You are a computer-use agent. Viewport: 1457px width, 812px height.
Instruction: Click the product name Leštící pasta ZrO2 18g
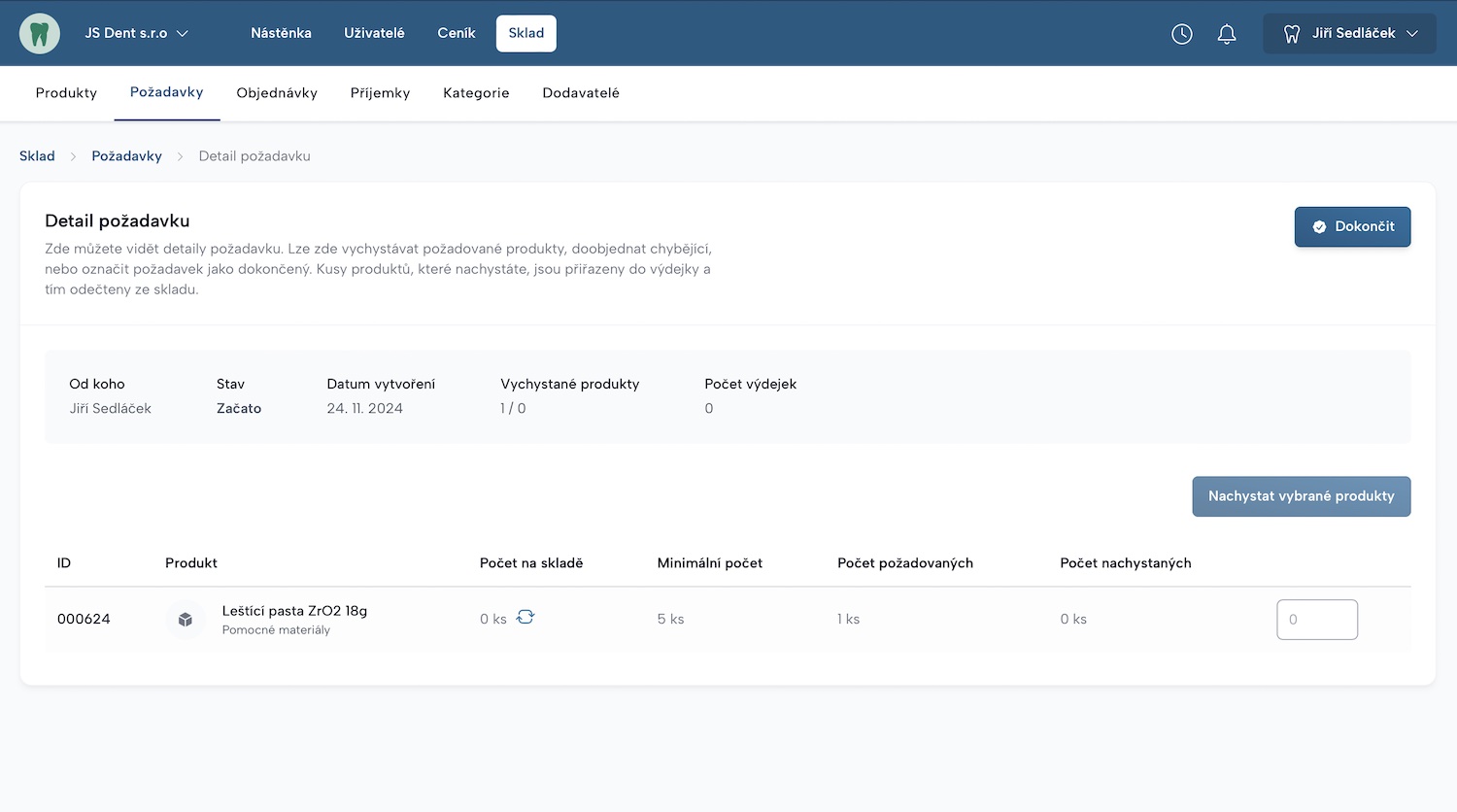(x=294, y=611)
